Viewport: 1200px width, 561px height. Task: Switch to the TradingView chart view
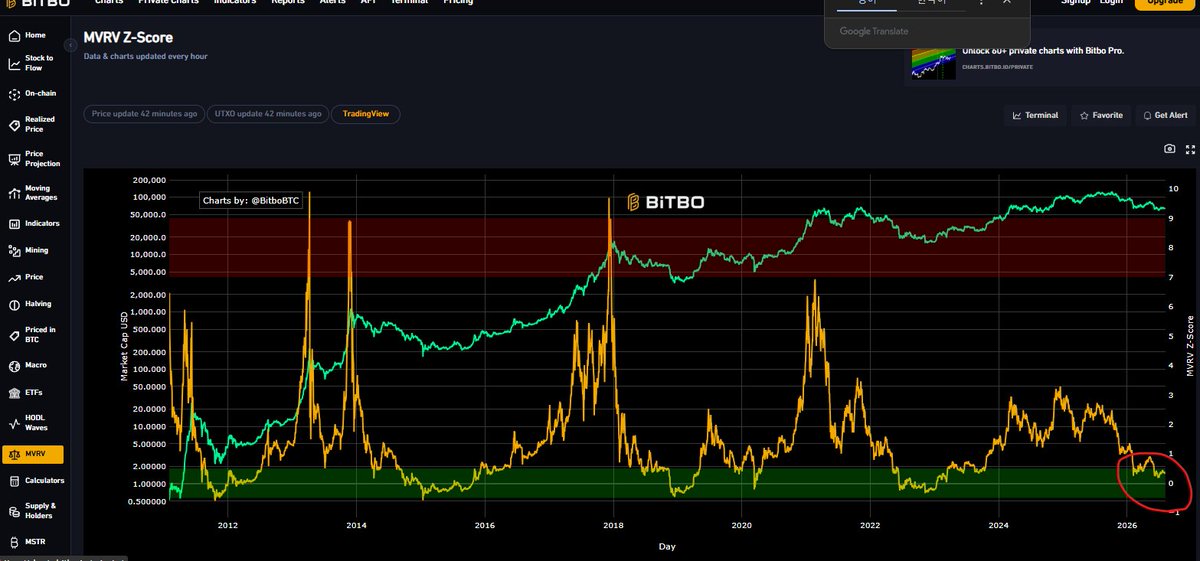click(x=366, y=114)
